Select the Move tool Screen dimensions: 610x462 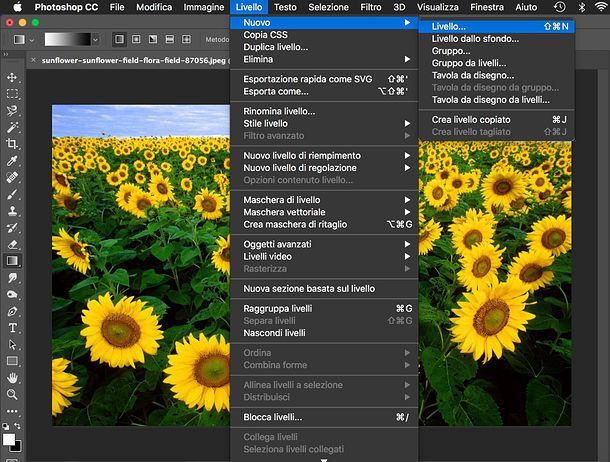pyautogui.click(x=12, y=77)
